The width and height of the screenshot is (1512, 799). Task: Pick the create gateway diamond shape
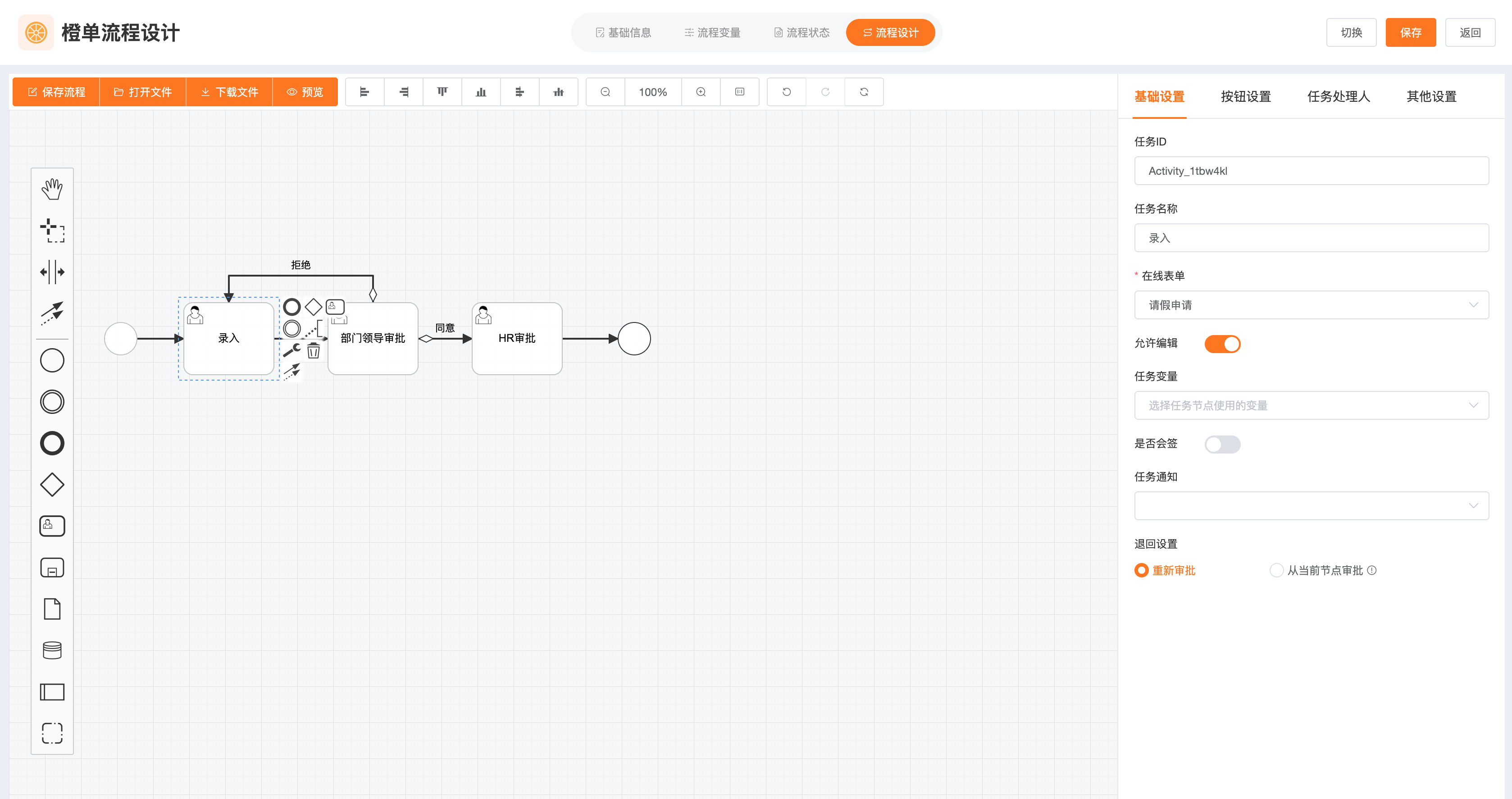click(52, 485)
